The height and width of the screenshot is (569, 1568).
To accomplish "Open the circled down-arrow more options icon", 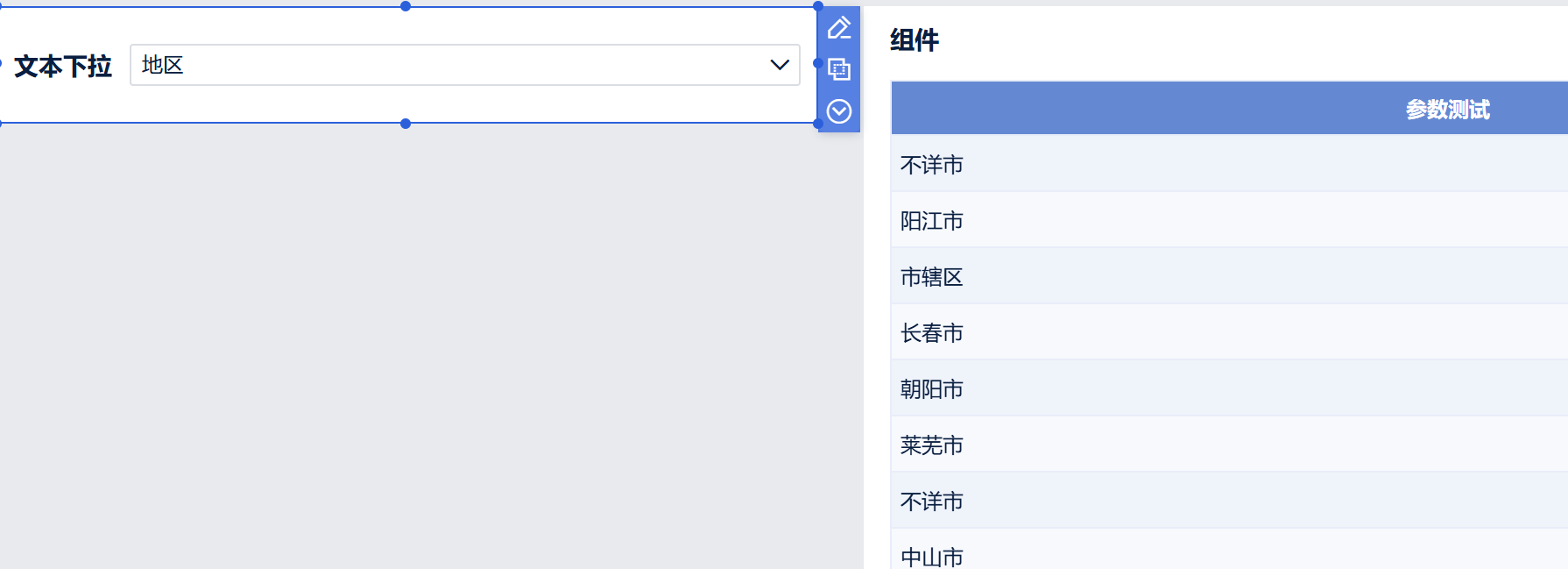I will tap(839, 111).
